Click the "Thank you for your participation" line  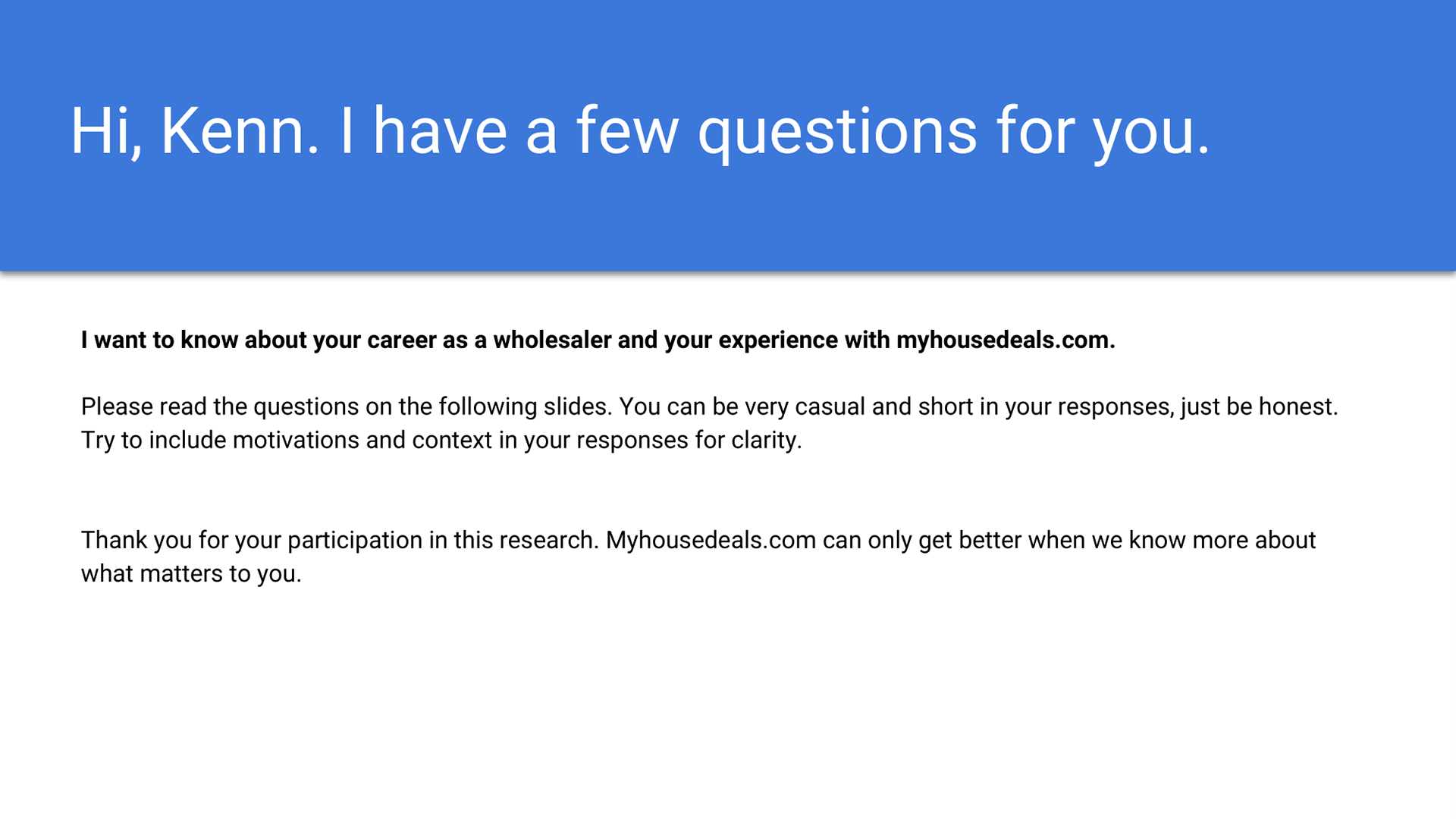(x=698, y=541)
